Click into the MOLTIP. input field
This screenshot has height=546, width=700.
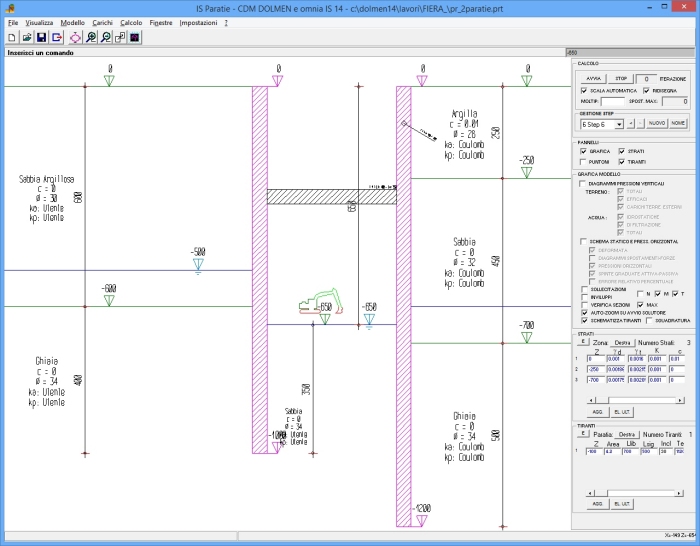613,102
